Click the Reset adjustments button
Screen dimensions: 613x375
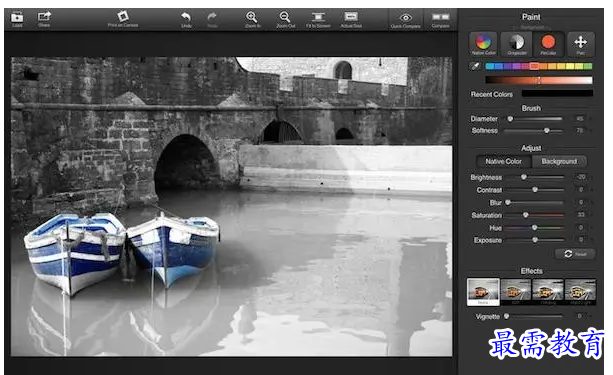tap(575, 254)
